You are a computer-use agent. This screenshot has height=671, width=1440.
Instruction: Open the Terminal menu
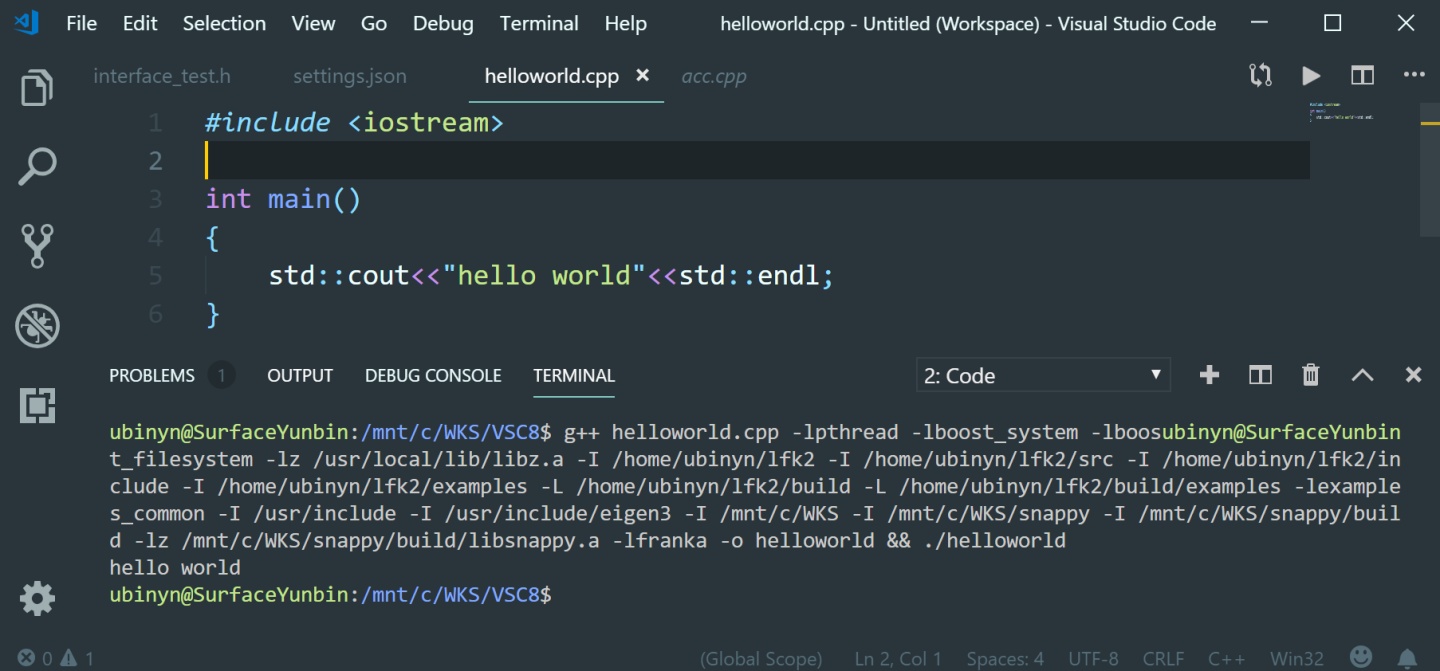(539, 23)
